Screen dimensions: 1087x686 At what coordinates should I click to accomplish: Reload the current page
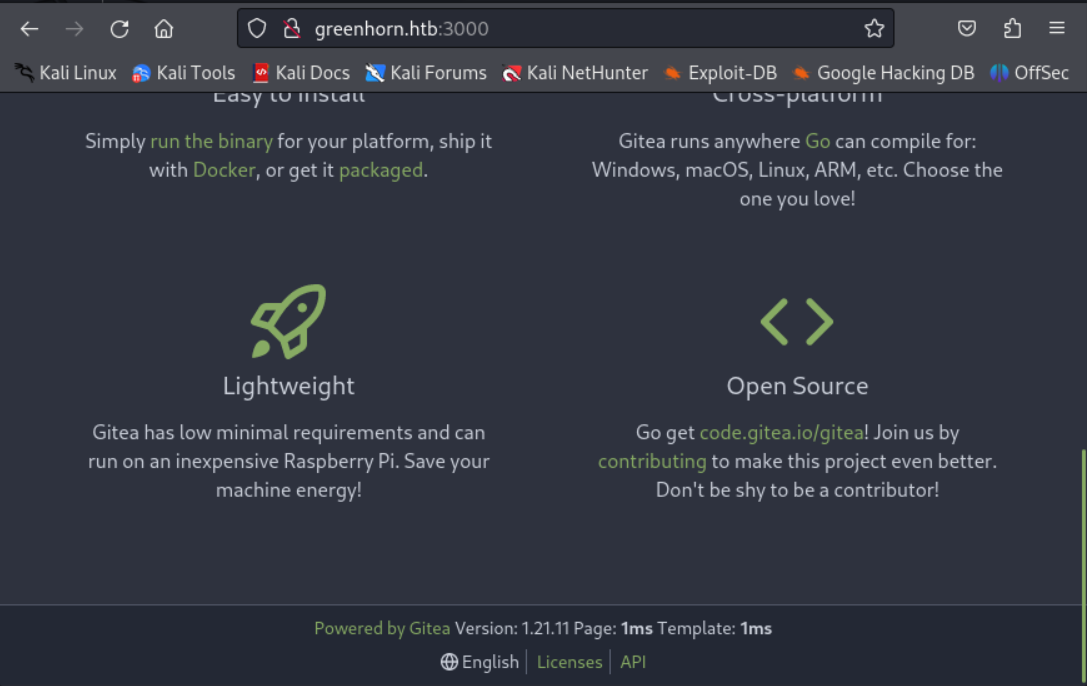point(119,29)
